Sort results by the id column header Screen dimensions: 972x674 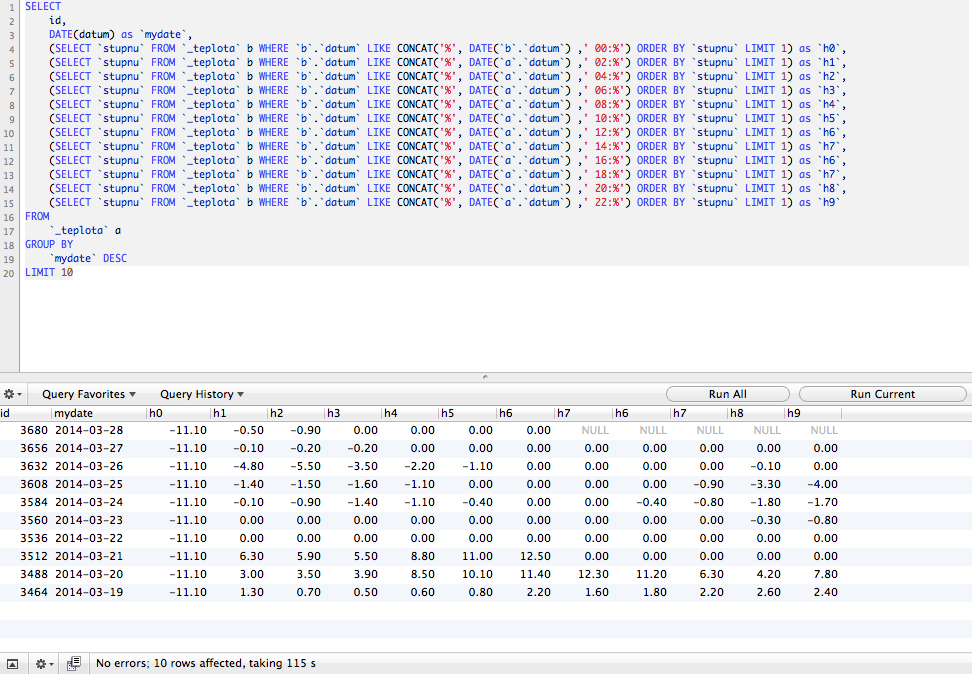25,413
